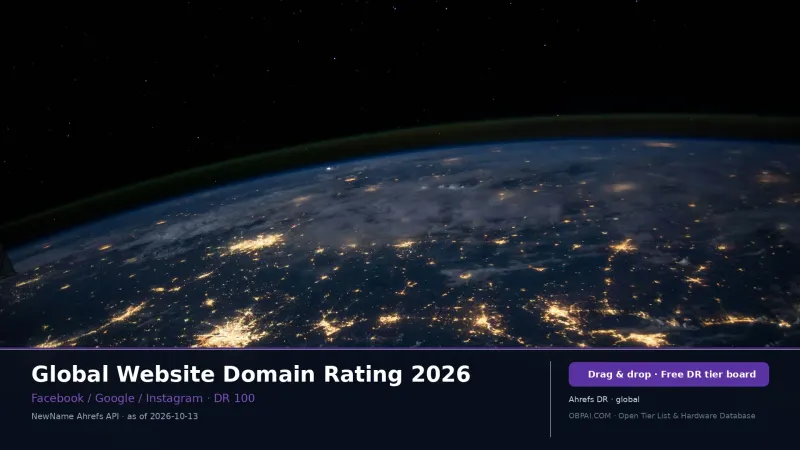Select the 'Facebook / Google / Instagram · DR 100' subtitle
Viewport: 800px width, 450px height.
tap(143, 398)
